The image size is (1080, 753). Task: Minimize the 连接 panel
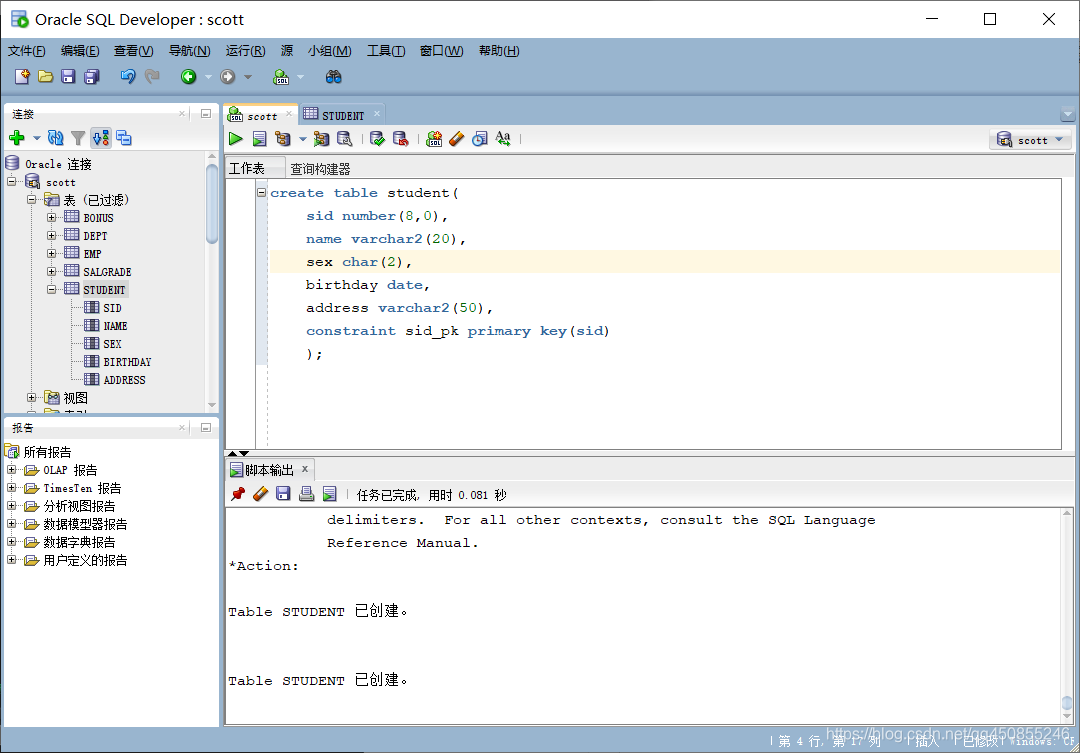click(205, 114)
